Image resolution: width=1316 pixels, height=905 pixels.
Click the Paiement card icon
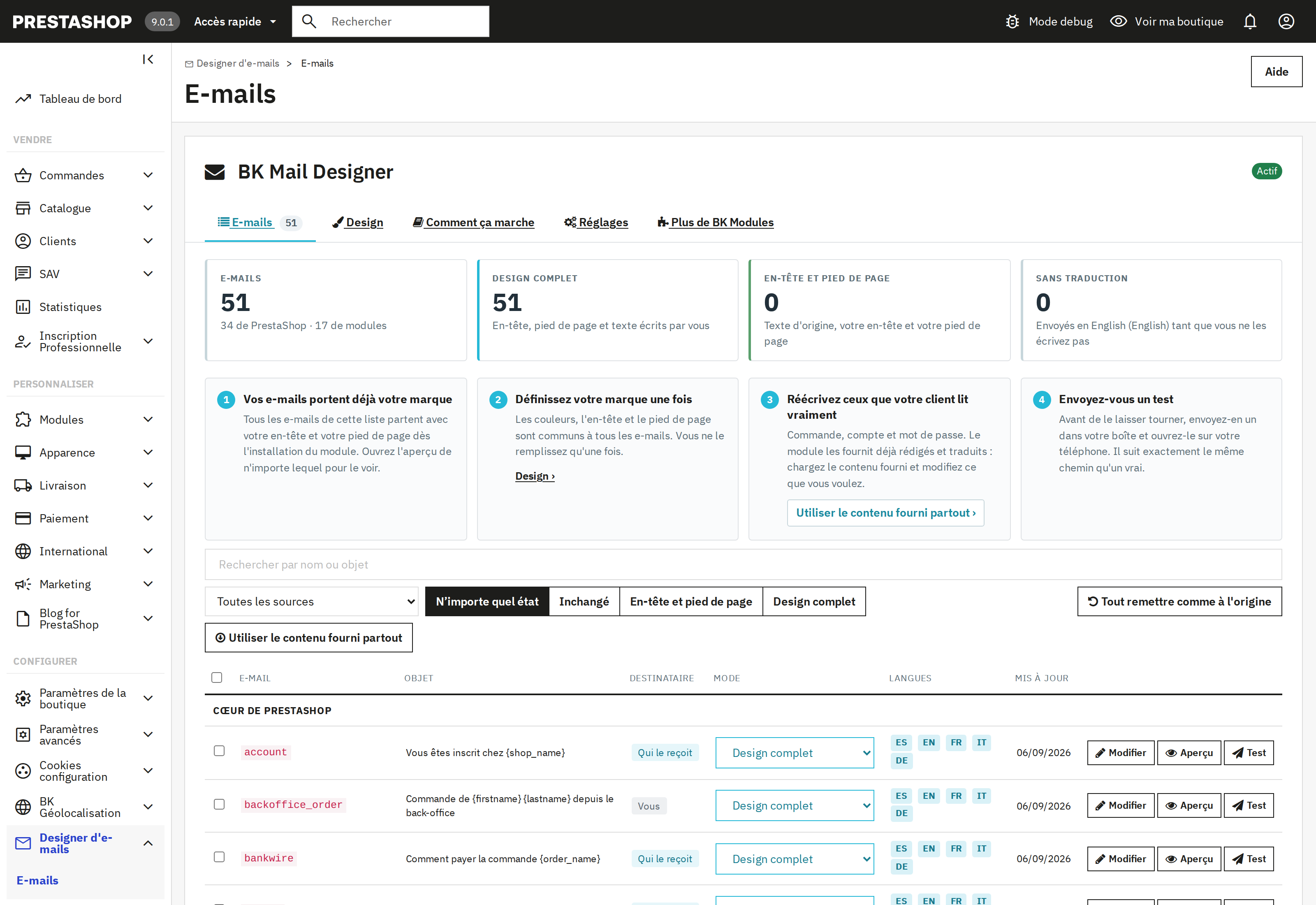coord(23,518)
